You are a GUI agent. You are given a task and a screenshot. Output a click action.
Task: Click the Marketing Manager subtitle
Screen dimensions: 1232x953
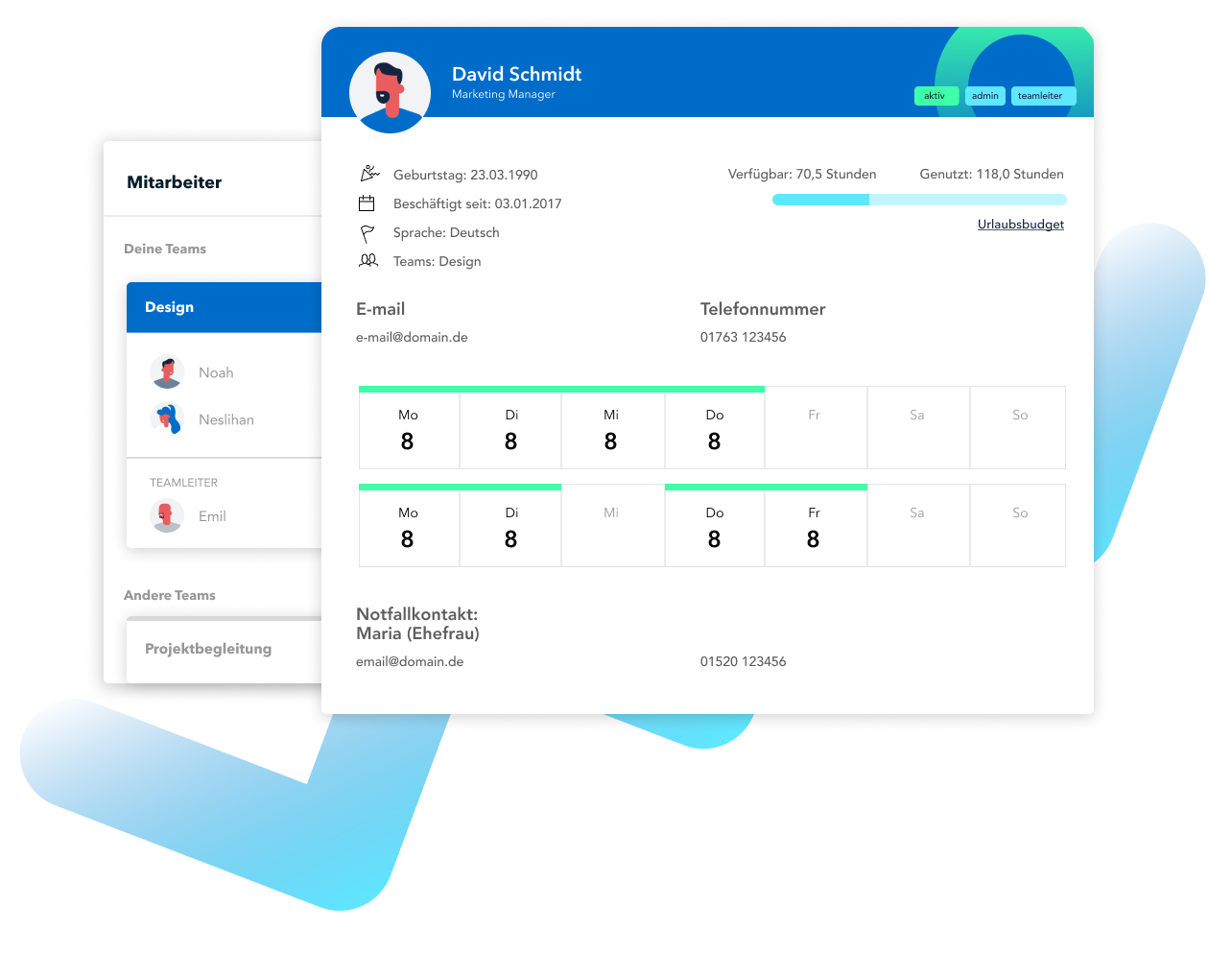click(x=504, y=94)
